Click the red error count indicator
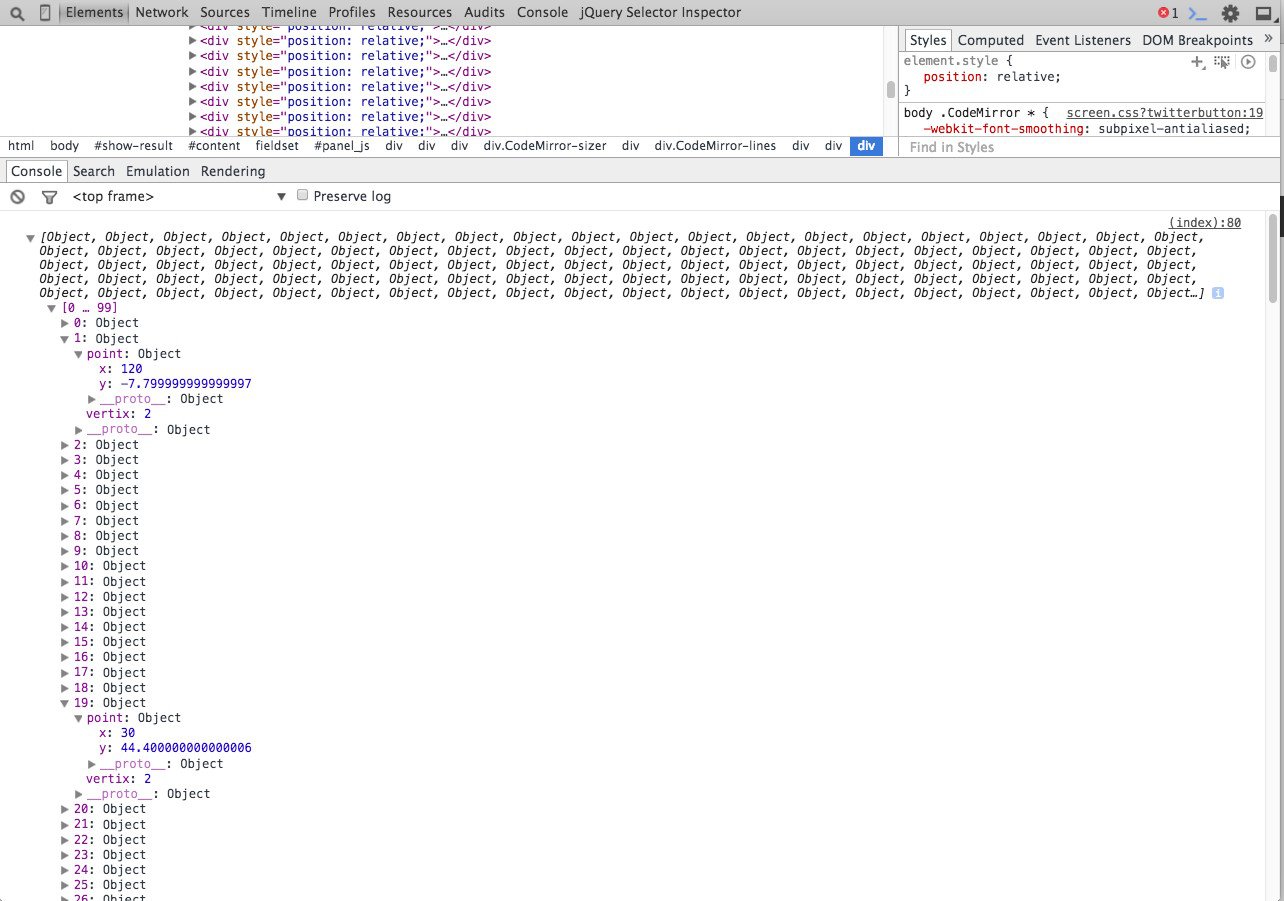Screen dimensions: 1284x901 [1168, 13]
